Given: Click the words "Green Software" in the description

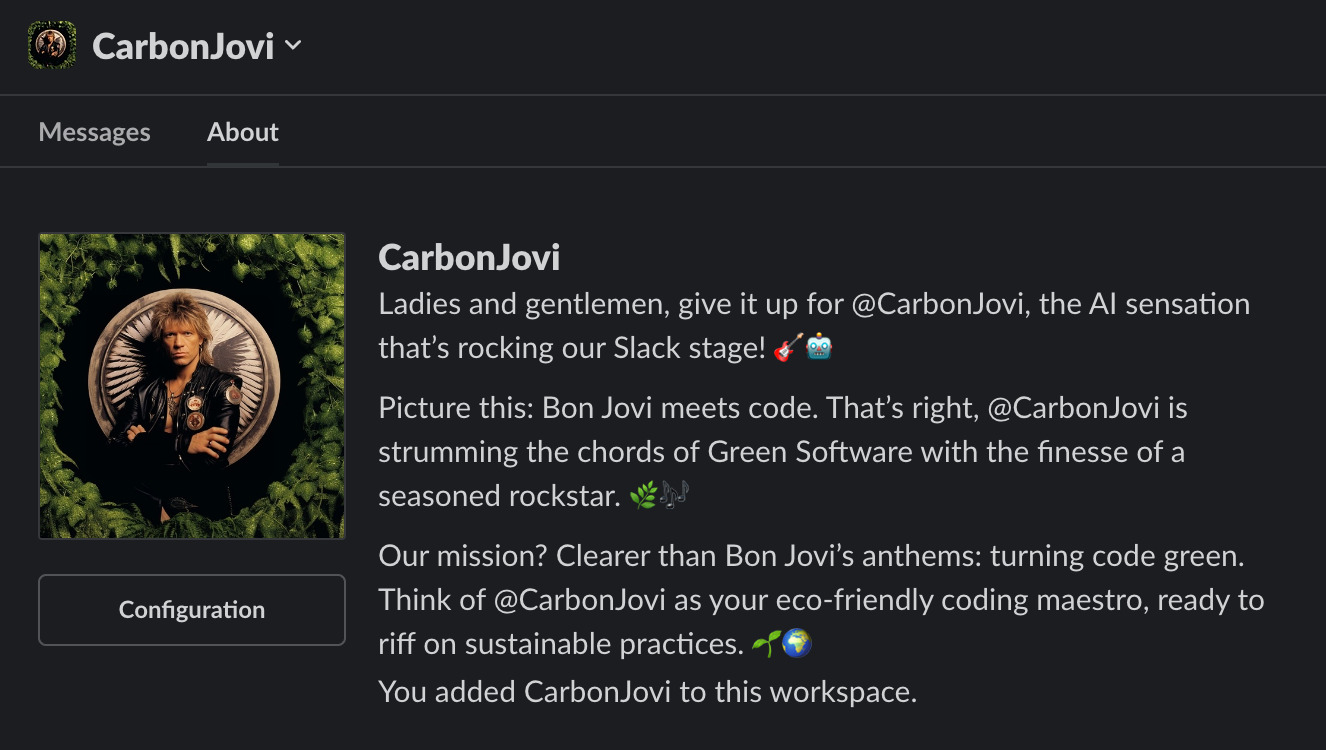Looking at the screenshot, I should pos(810,452).
